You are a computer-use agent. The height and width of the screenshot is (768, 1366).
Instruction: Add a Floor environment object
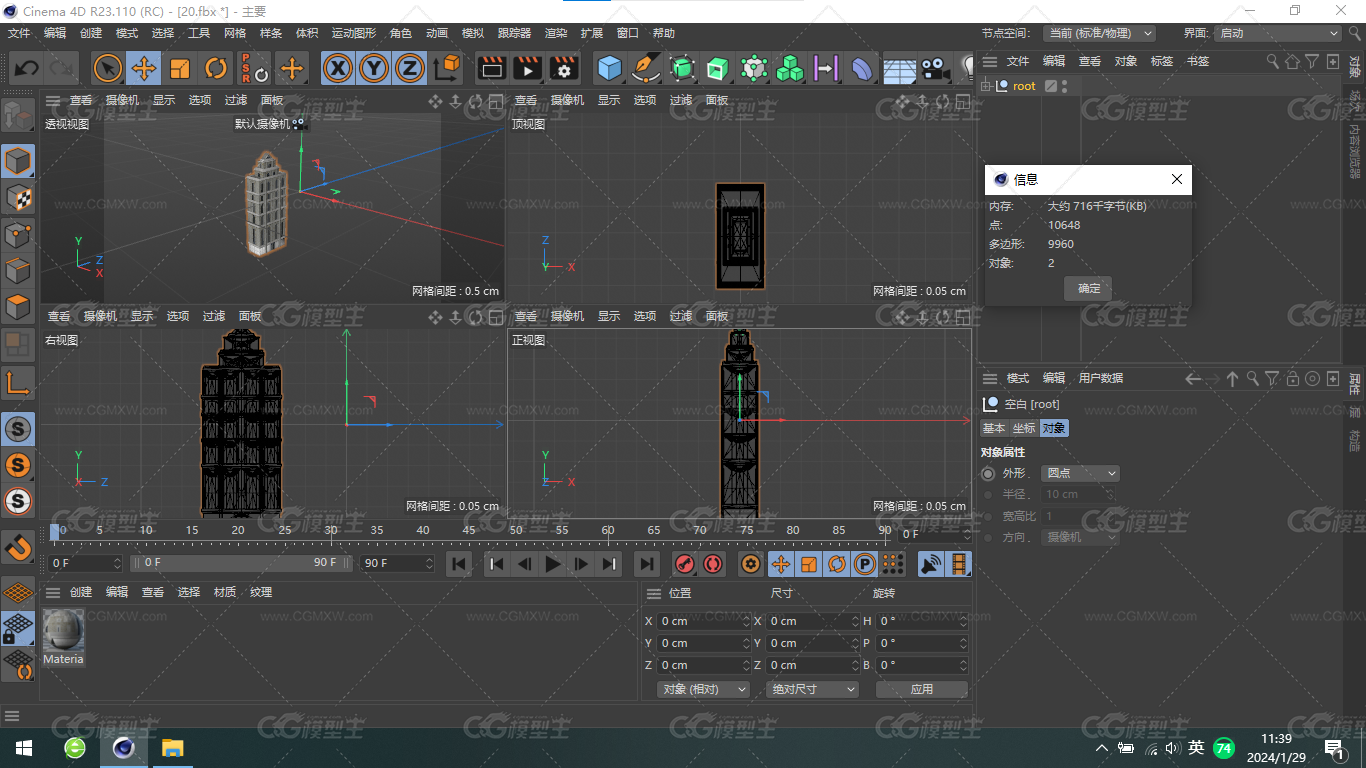(x=899, y=68)
